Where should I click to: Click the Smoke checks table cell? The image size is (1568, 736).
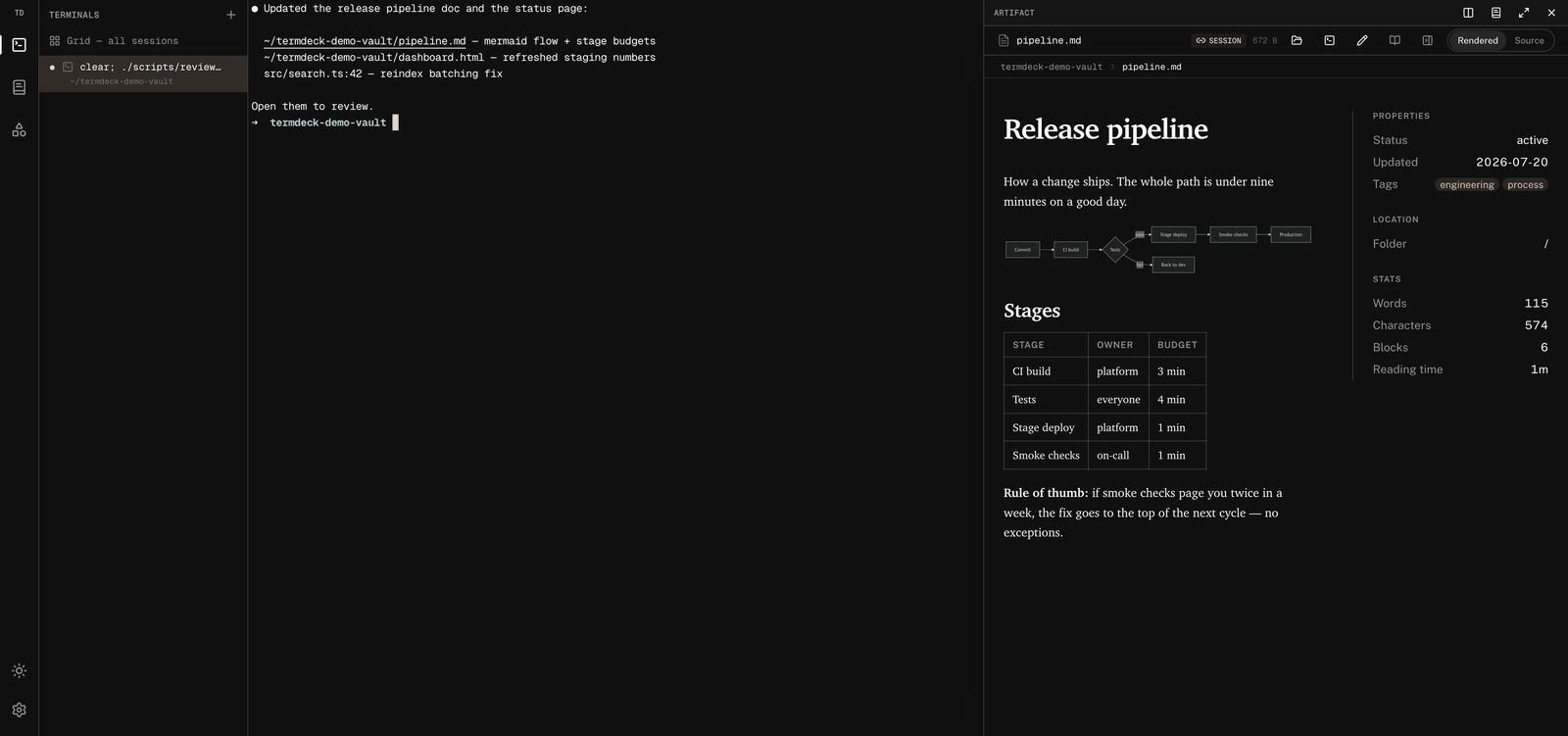[x=1046, y=456]
